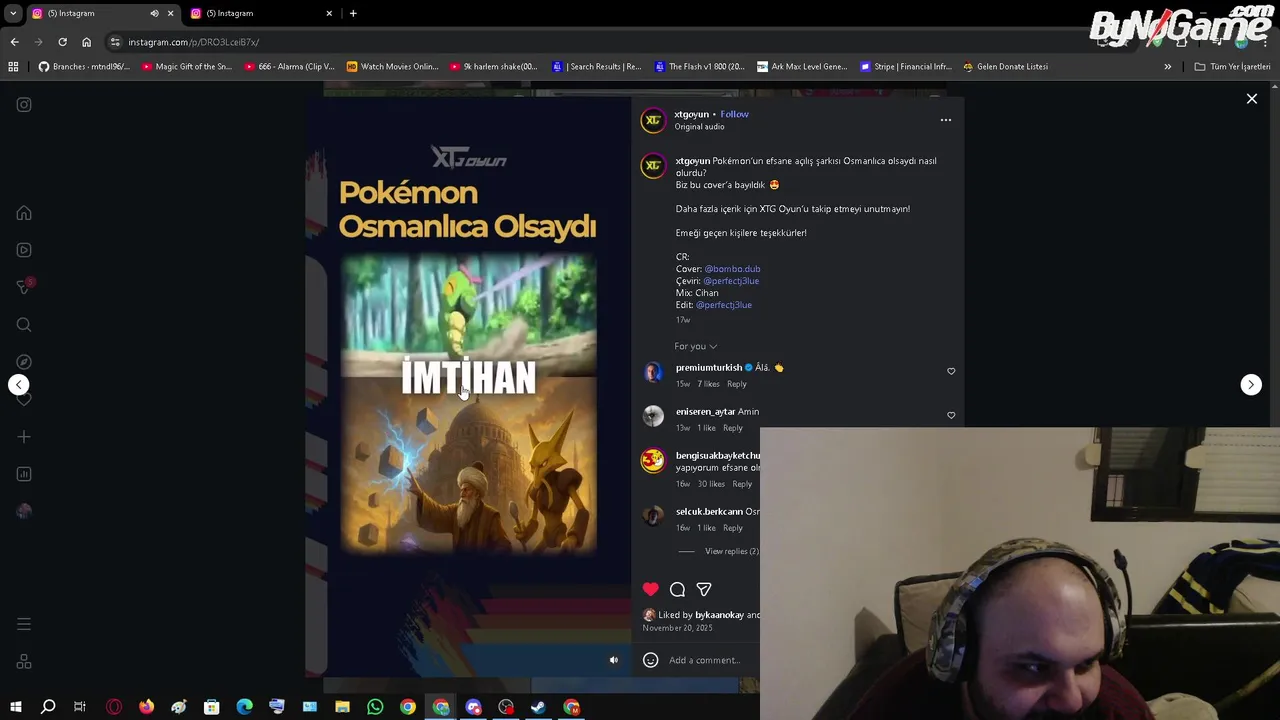Open profile avatar in Instagram sidebar
Viewport: 1280px width, 720px height.
tap(24, 511)
